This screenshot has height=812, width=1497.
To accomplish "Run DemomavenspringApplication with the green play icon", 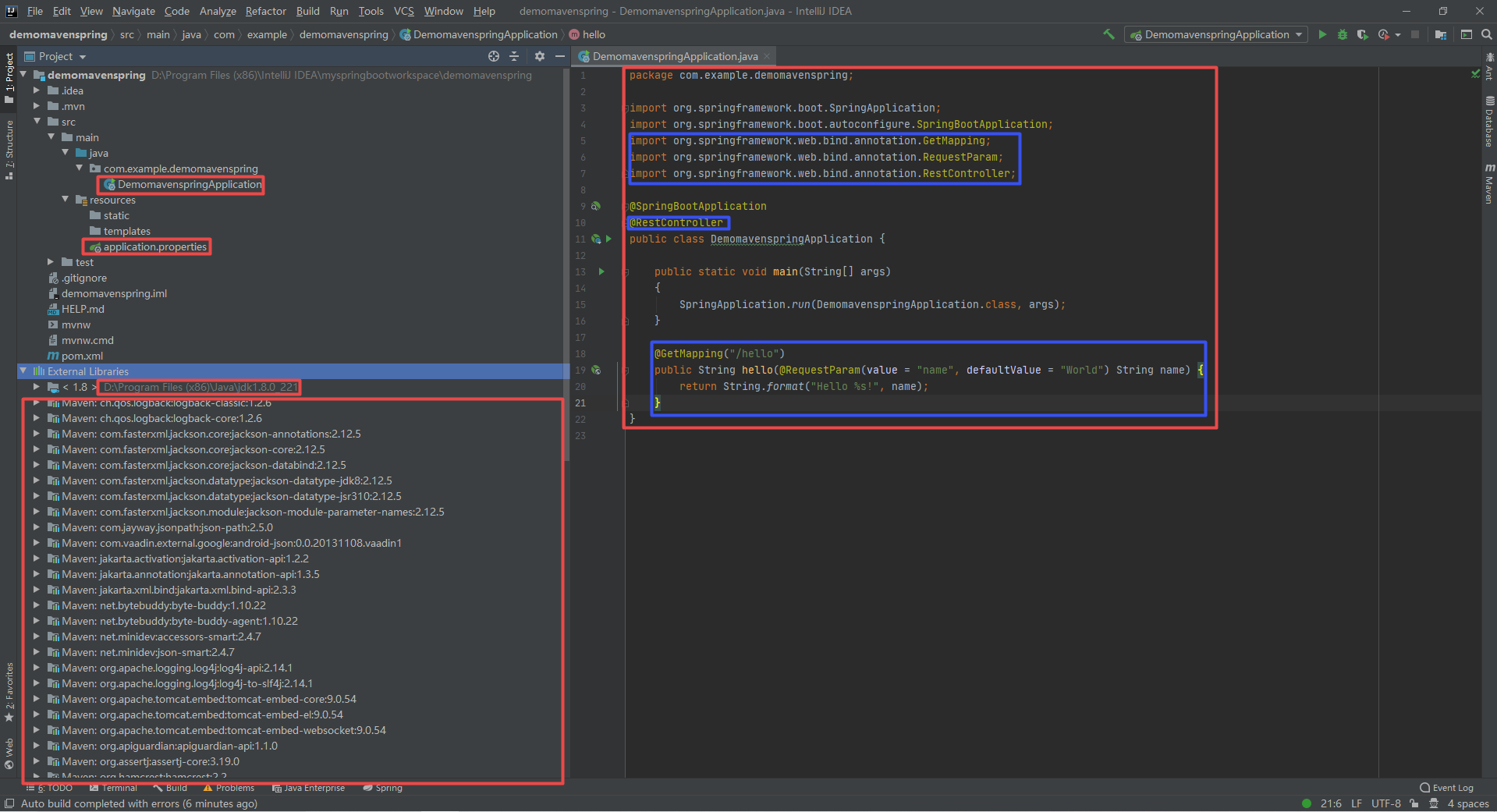I will click(x=1322, y=34).
